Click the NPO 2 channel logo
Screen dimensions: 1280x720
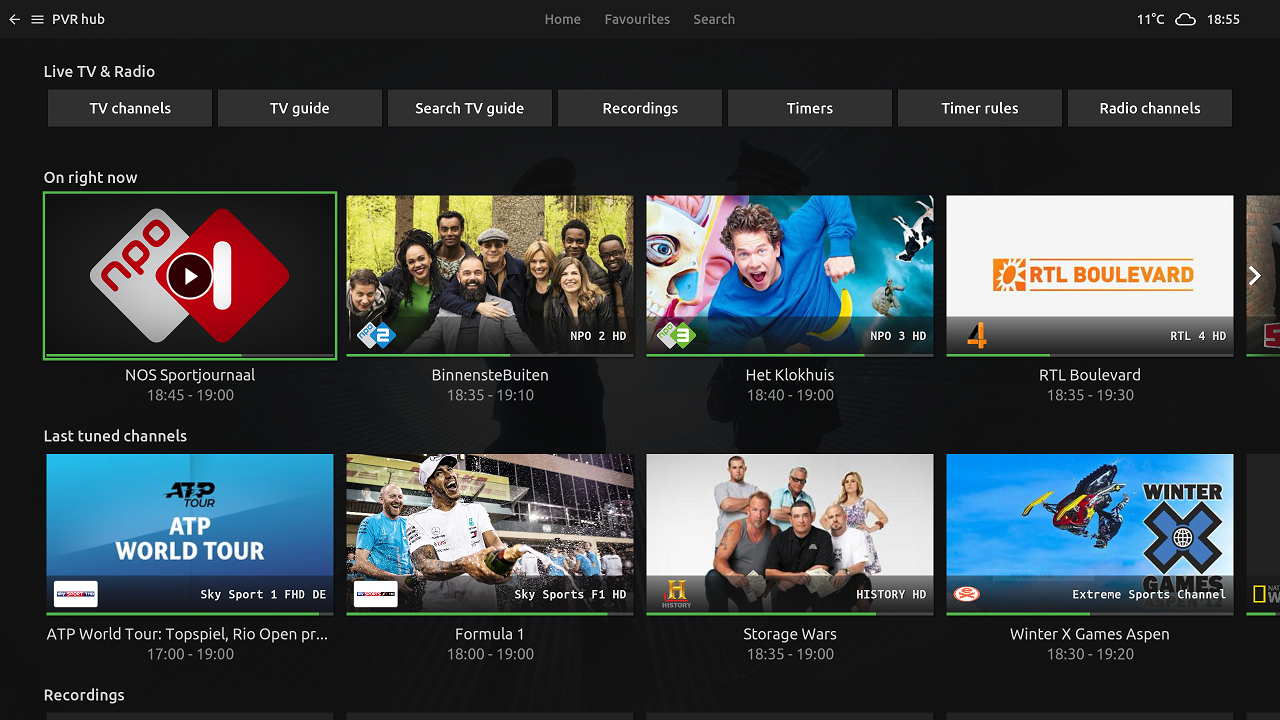376,335
